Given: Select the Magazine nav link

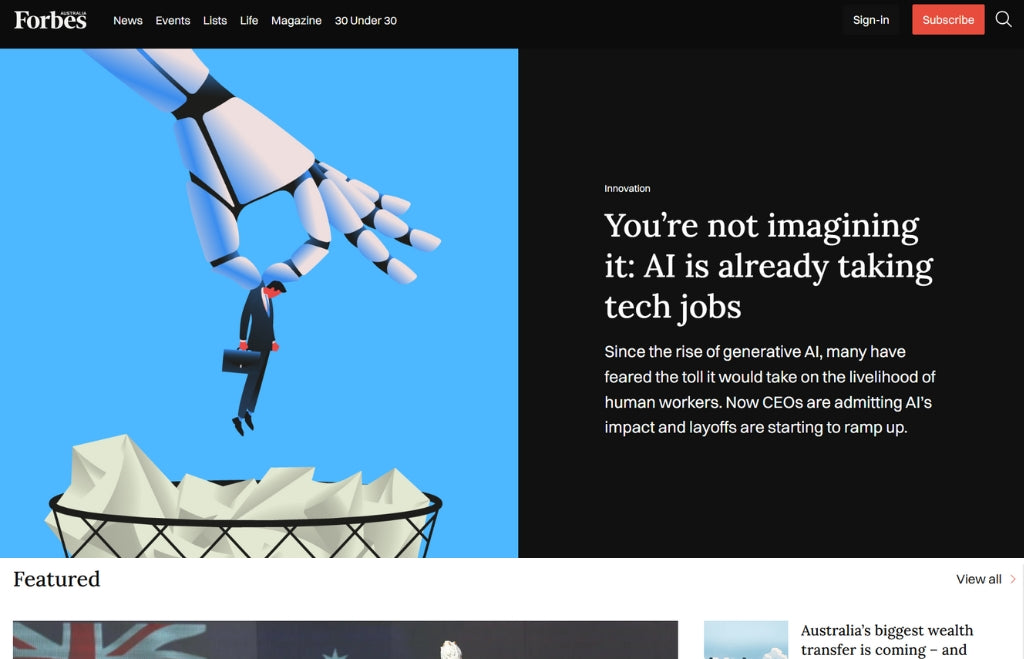Looking at the screenshot, I should pyautogui.click(x=296, y=20).
